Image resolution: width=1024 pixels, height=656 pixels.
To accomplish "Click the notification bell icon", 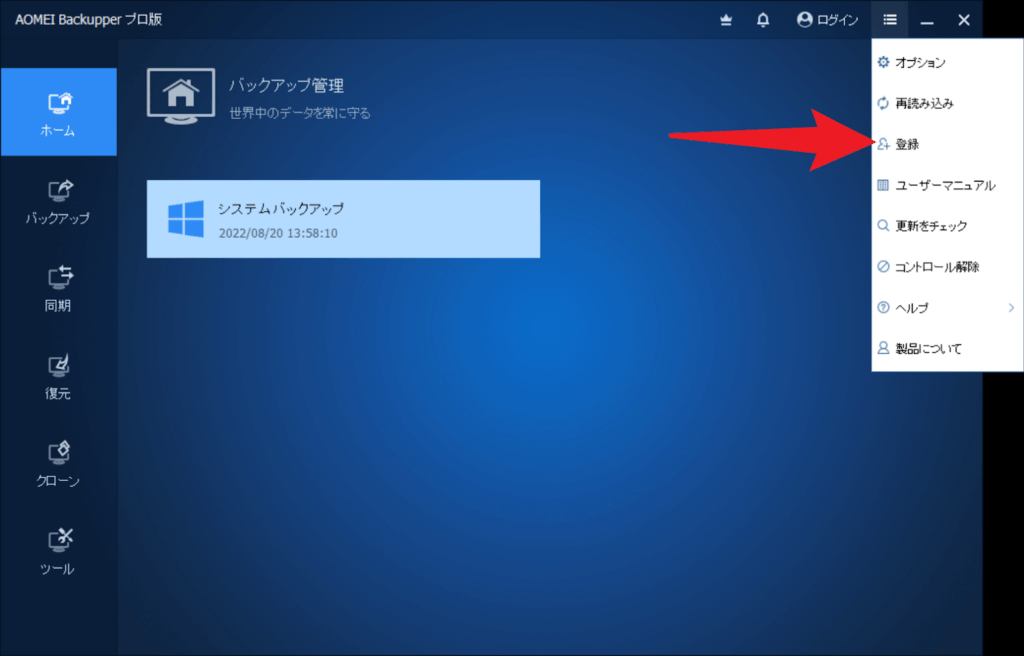I will [763, 20].
